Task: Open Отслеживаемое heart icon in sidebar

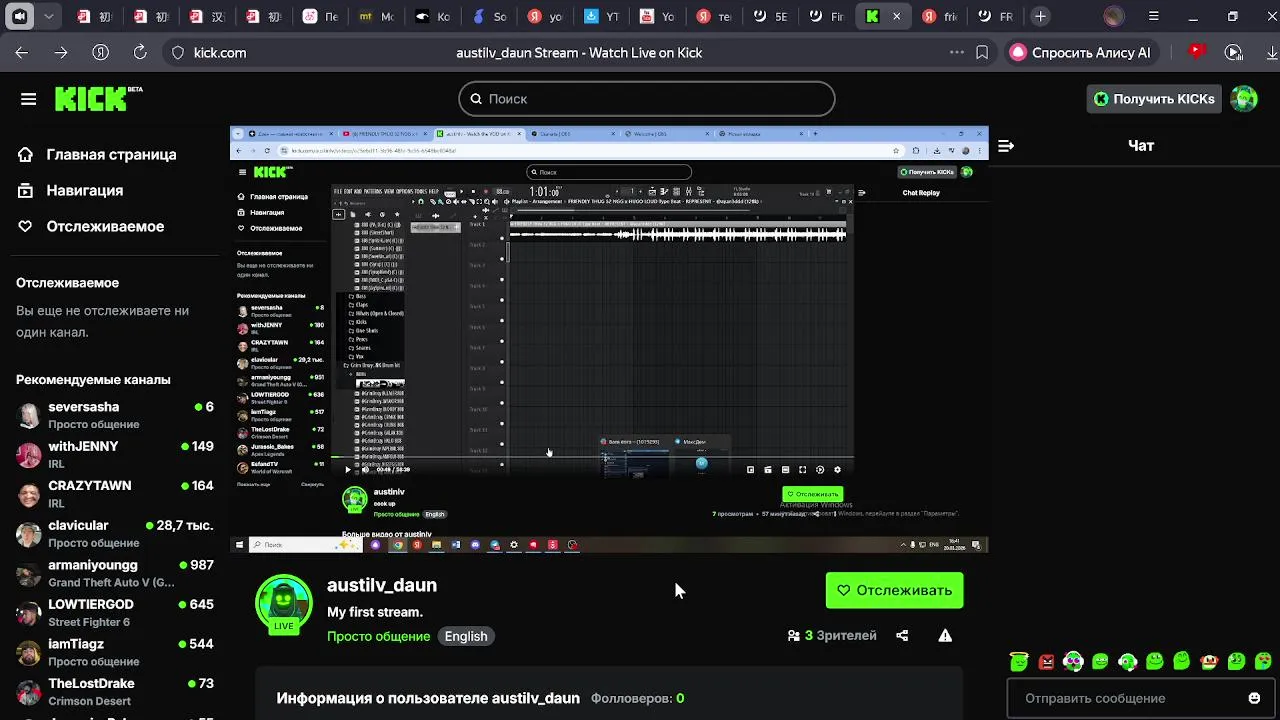Action: click(x=26, y=226)
